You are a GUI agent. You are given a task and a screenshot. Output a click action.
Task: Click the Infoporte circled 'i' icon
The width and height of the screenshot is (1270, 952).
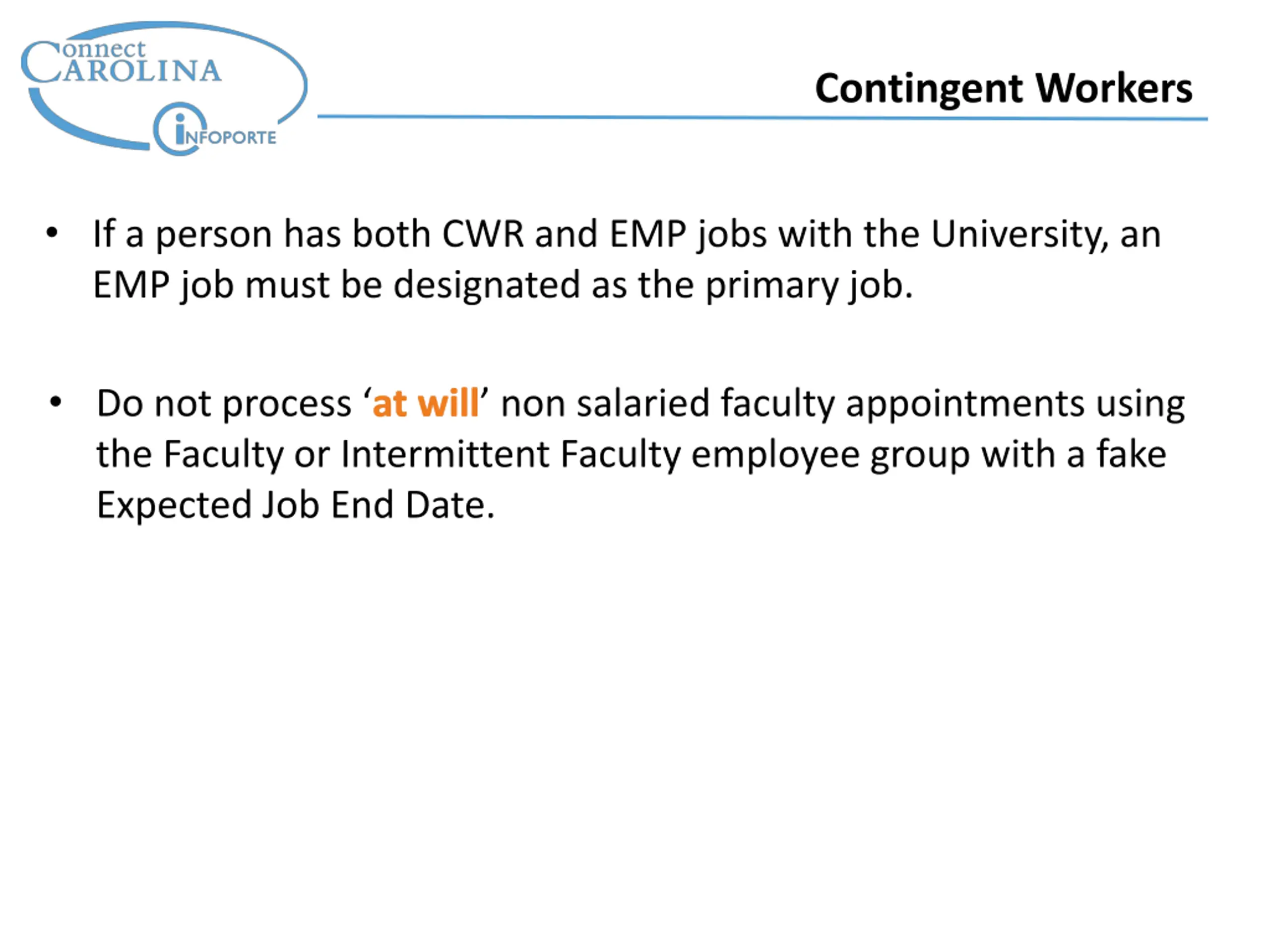(180, 129)
